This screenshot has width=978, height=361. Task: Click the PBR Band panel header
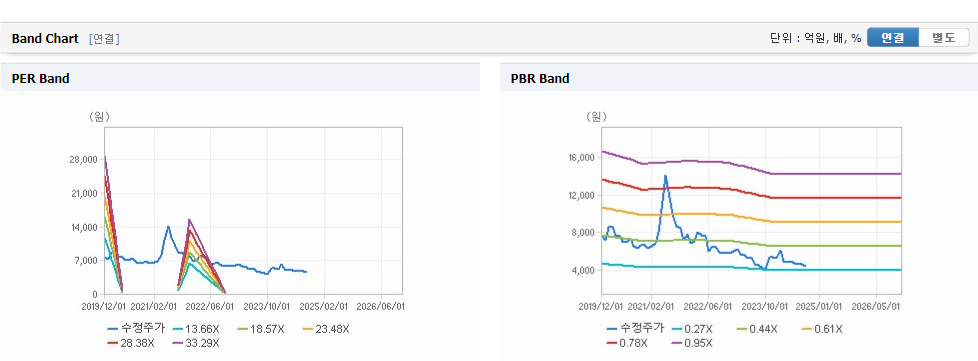coord(738,78)
